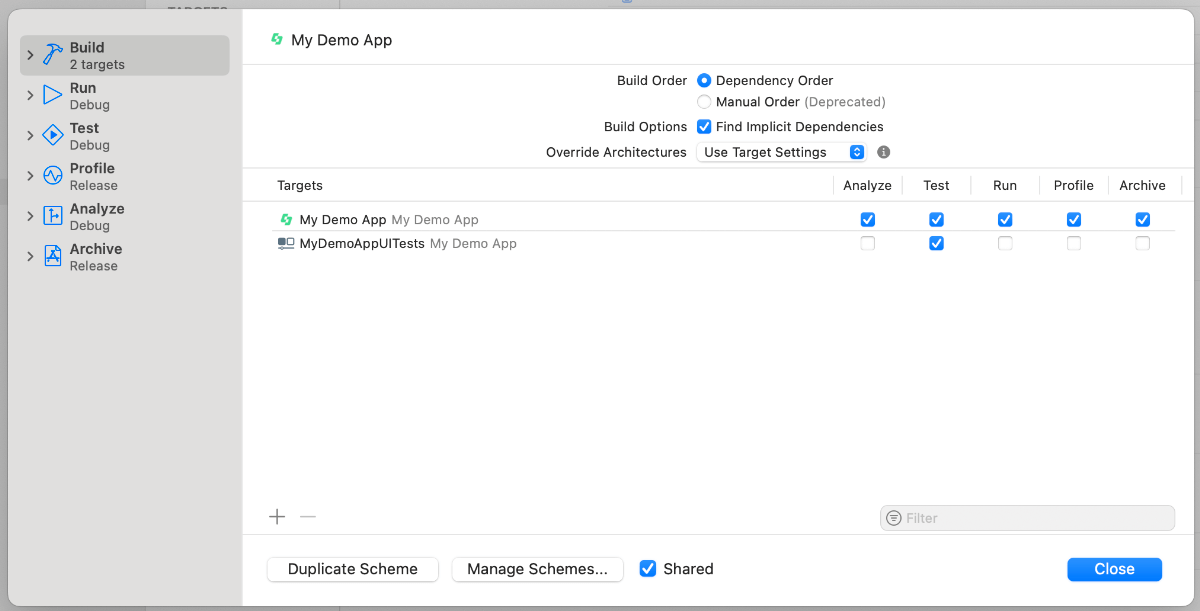Open Manage Schemes dialog
Viewport: 1200px width, 611px height.
tap(537, 568)
